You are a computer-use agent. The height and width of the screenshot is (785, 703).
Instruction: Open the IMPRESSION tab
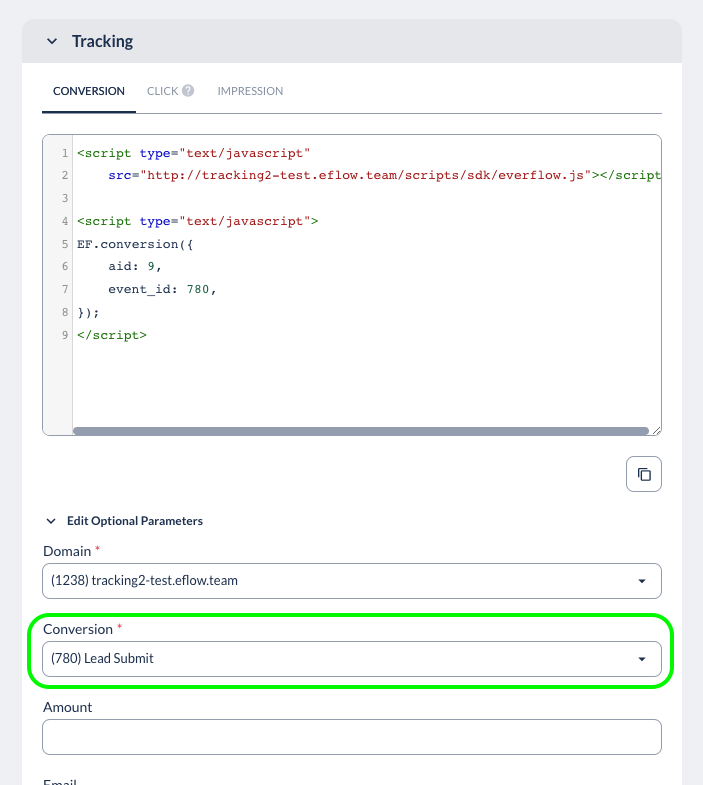pyautogui.click(x=250, y=91)
